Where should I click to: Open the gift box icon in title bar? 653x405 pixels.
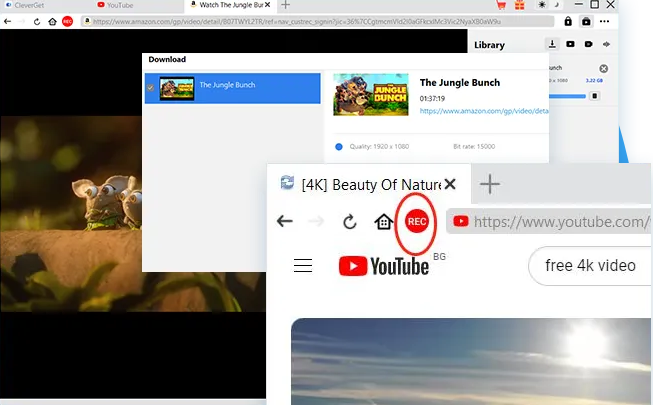519,5
